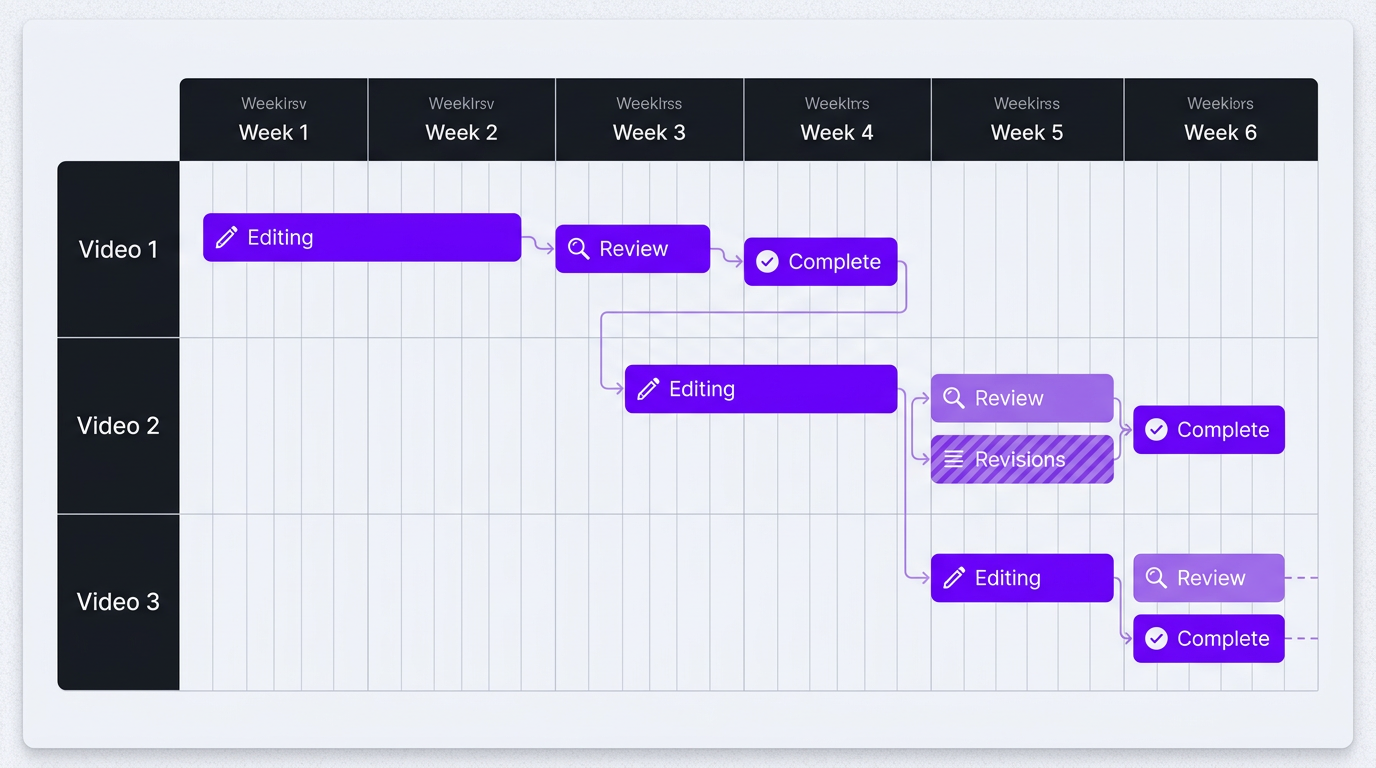
Task: Click the magnifier icon in Video 3 Review bar
Action: [1156, 577]
